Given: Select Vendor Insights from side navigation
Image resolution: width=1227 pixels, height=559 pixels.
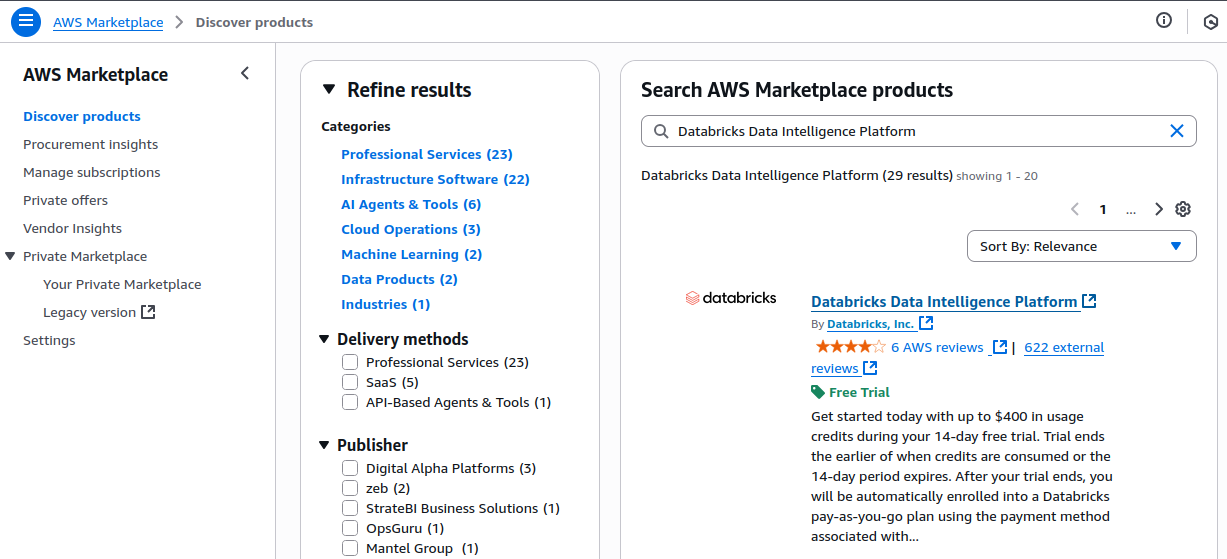Looking at the screenshot, I should 72,228.
